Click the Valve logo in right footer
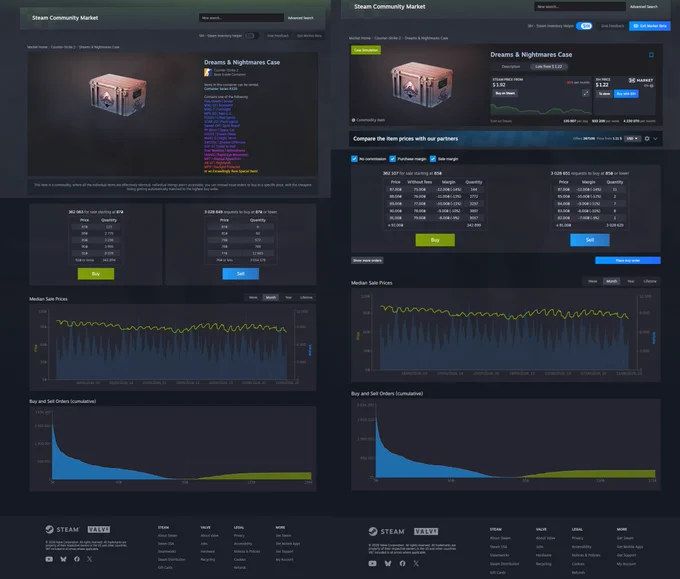This screenshot has width=680, height=579. point(426,531)
